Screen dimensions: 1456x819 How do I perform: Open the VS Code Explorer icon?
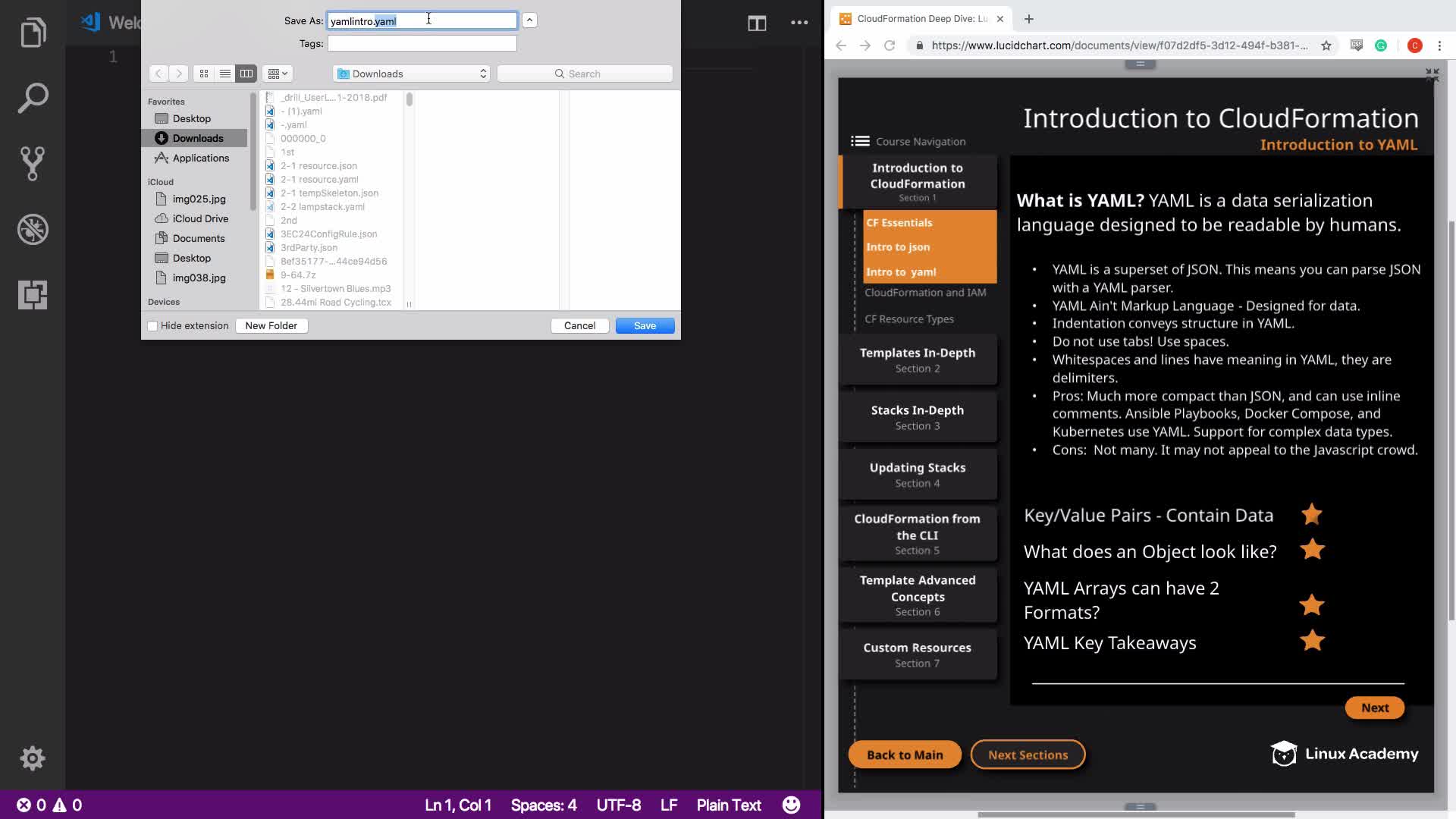tap(33, 32)
